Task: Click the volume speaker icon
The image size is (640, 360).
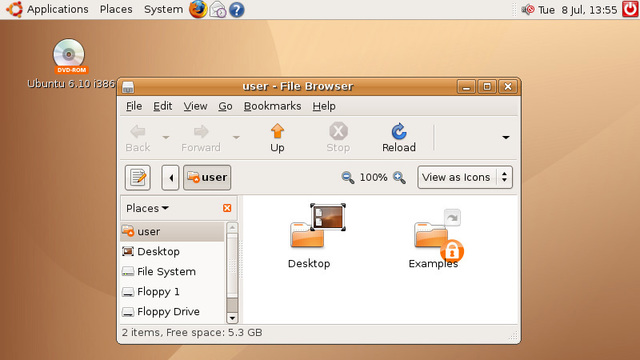Action: click(x=528, y=9)
